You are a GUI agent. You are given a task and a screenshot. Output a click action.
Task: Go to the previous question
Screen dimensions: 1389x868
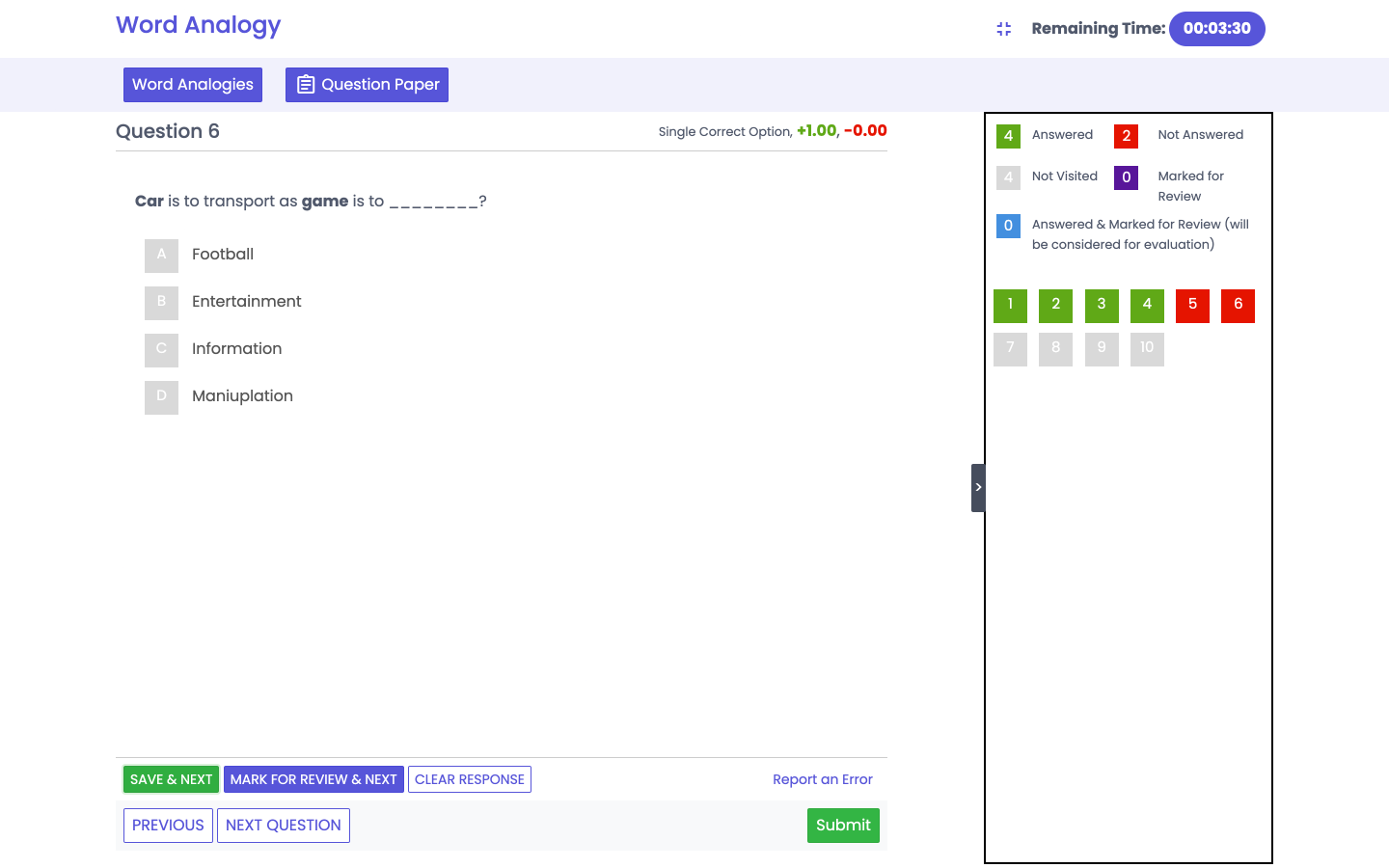pyautogui.click(x=168, y=826)
